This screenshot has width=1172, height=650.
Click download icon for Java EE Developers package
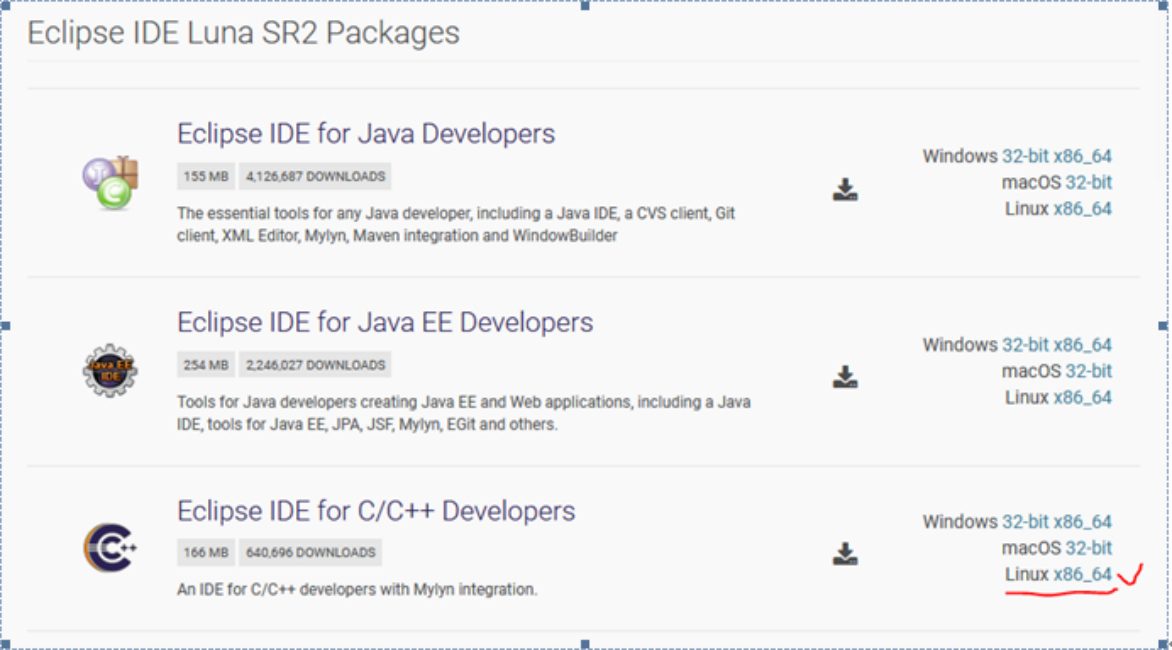[845, 377]
